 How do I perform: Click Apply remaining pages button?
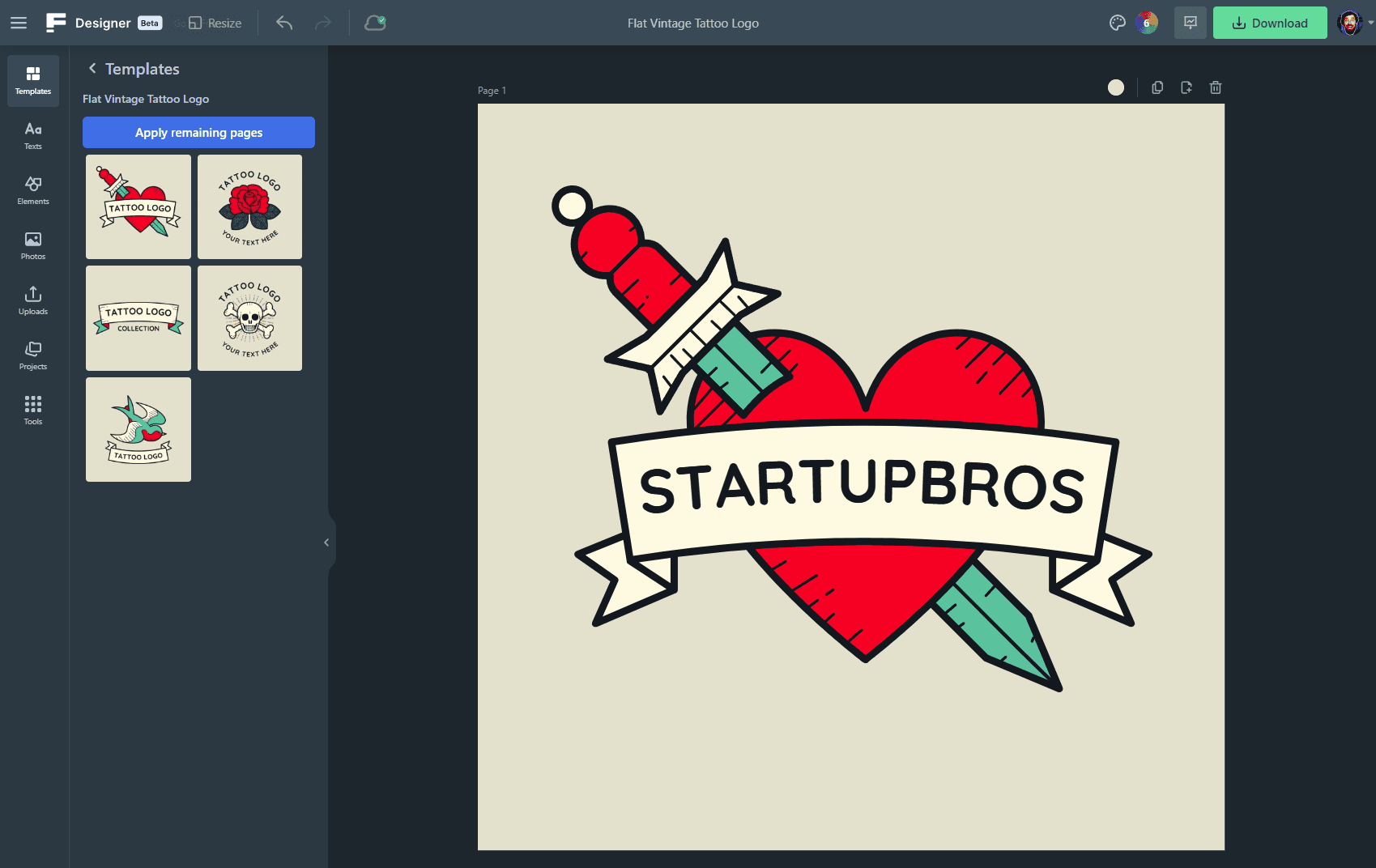(198, 133)
